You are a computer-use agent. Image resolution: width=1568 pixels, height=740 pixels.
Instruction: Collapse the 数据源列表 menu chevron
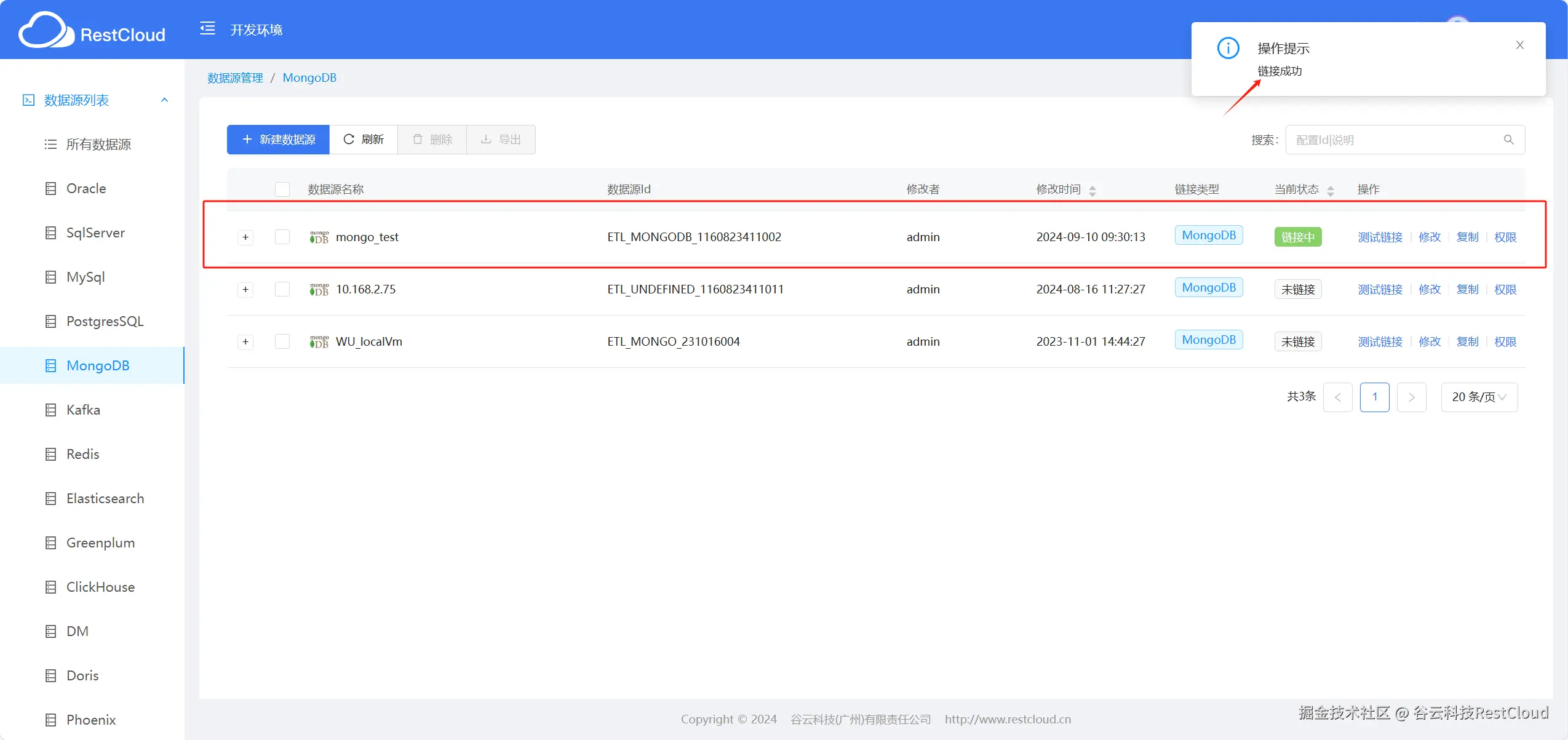coord(164,100)
